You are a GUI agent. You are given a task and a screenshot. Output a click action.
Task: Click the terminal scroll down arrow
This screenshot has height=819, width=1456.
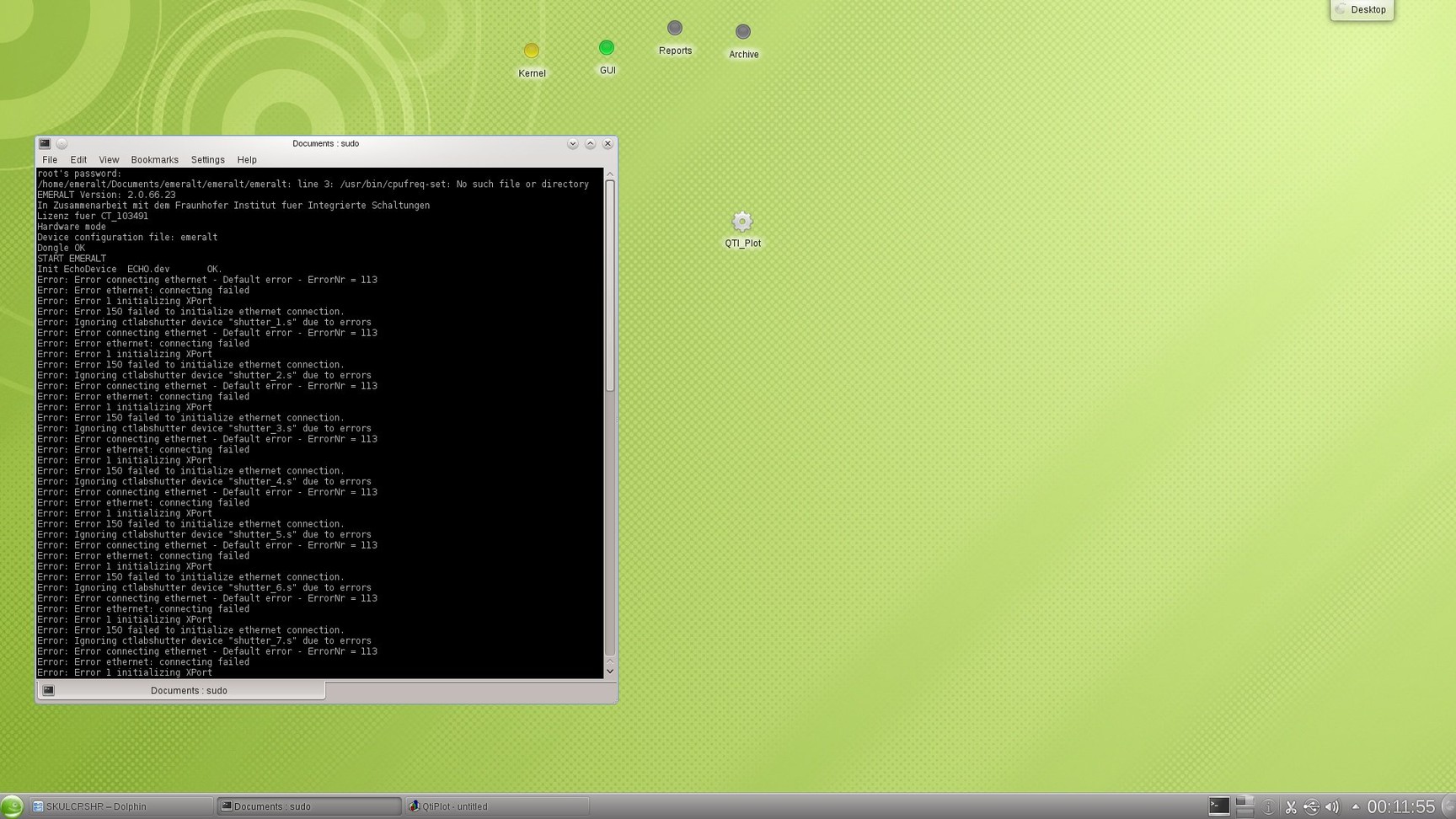[x=610, y=672]
